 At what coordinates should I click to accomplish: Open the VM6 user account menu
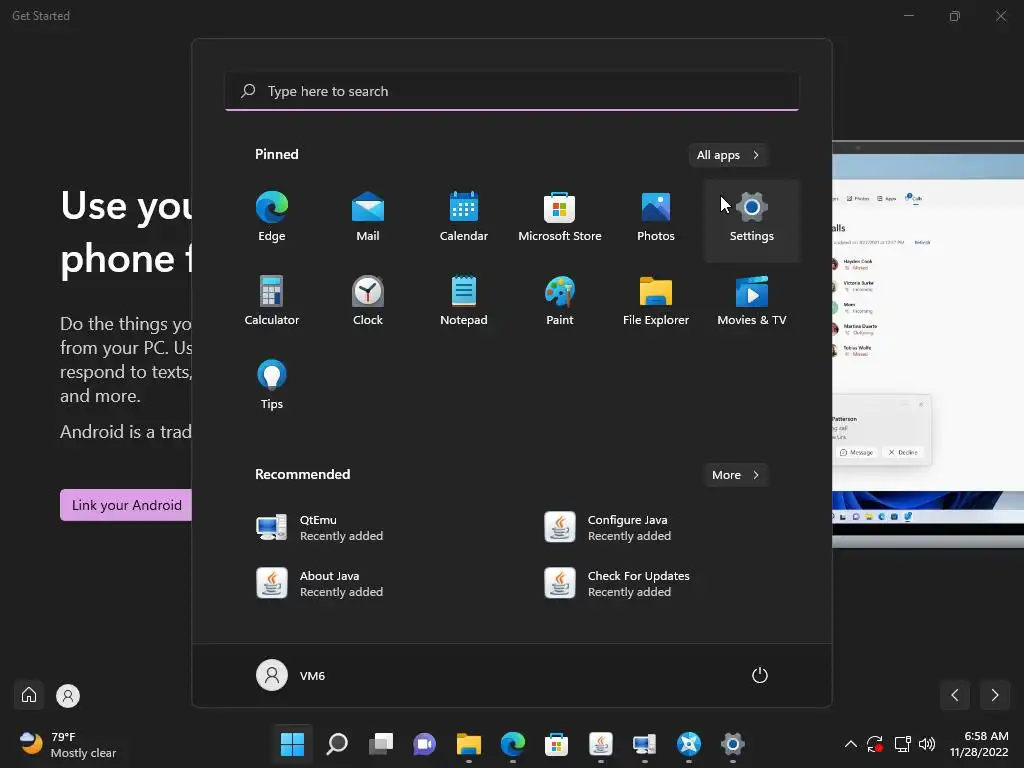click(x=291, y=675)
